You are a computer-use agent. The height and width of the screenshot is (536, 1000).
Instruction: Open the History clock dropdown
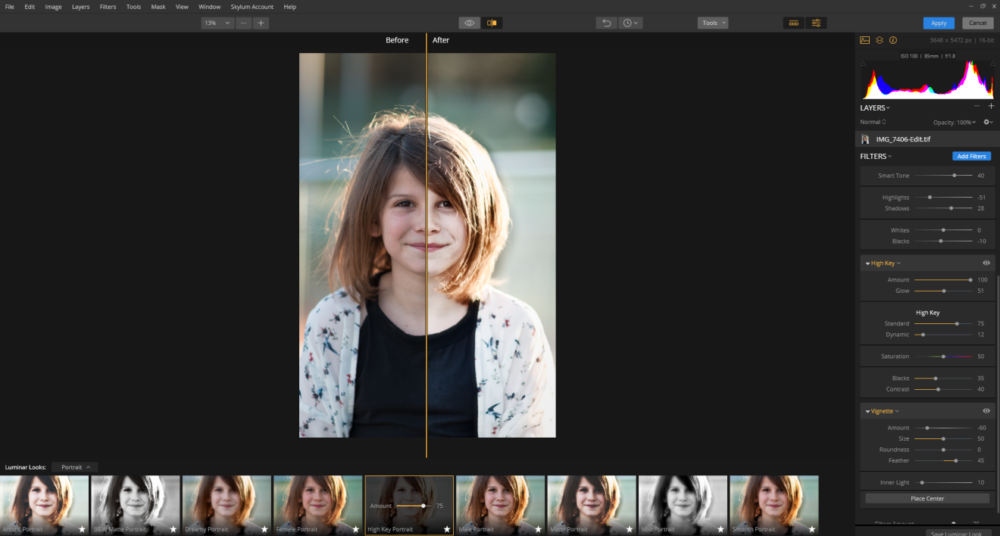click(x=630, y=23)
